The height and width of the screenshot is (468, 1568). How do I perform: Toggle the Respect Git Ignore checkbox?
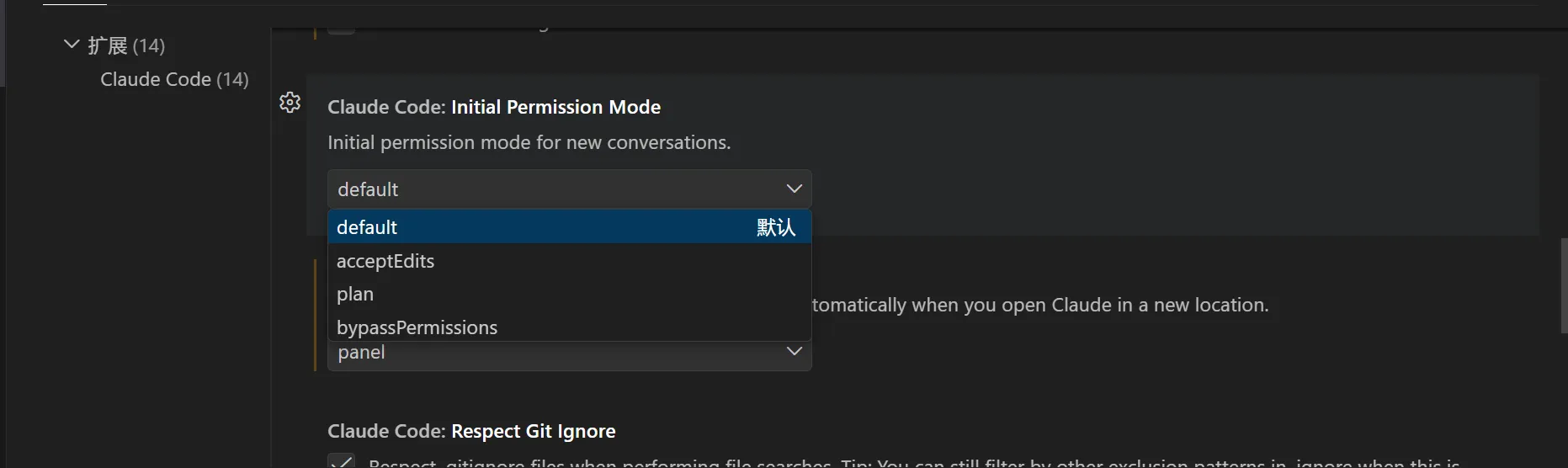(341, 461)
